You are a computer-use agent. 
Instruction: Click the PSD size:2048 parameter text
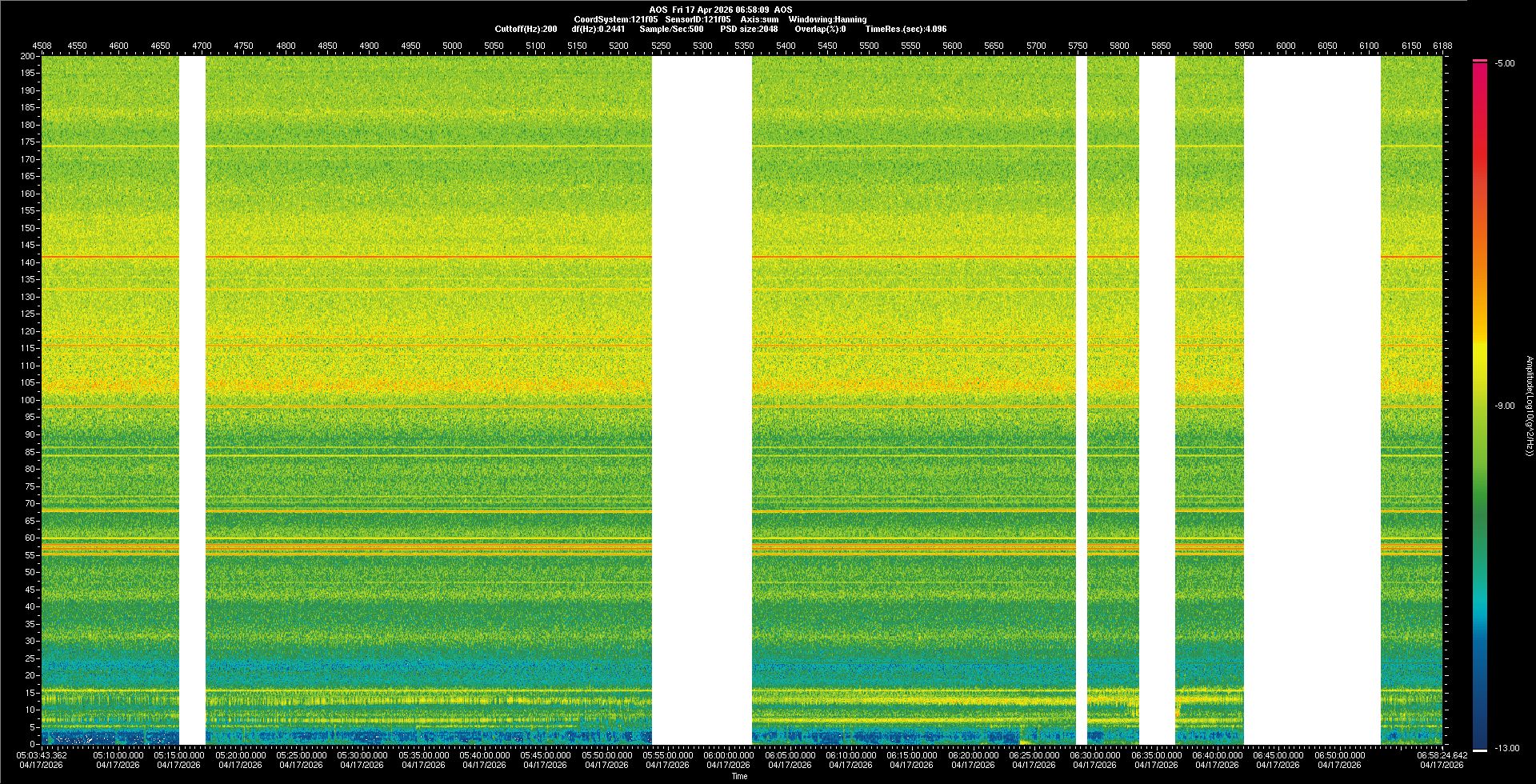pyautogui.click(x=749, y=29)
